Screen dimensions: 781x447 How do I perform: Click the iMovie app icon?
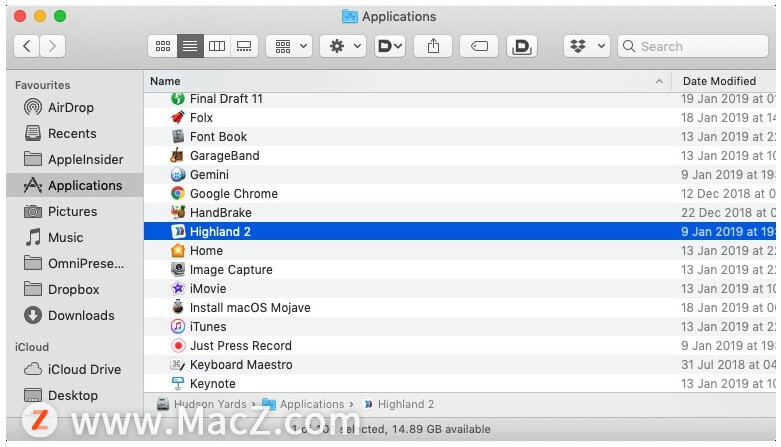[x=178, y=289]
